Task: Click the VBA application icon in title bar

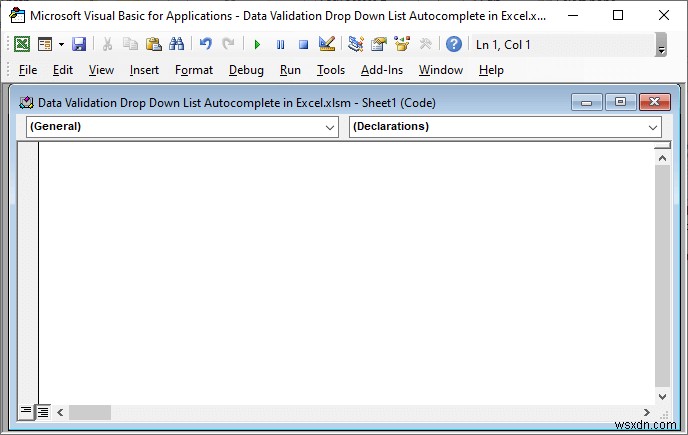Action: click(x=17, y=15)
